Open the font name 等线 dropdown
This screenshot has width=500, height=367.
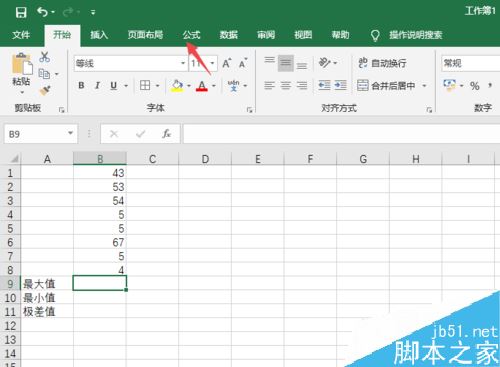(x=183, y=63)
